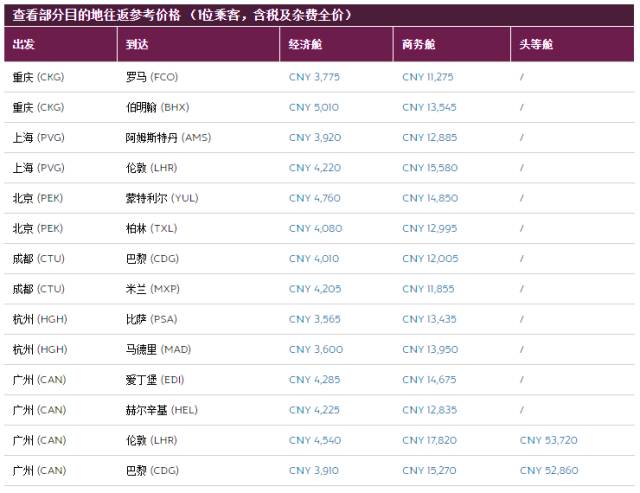Click destination 伦敦 (LHR) in the Guangzhou row
Viewport: 640px width, 493px height.
[x=151, y=440]
